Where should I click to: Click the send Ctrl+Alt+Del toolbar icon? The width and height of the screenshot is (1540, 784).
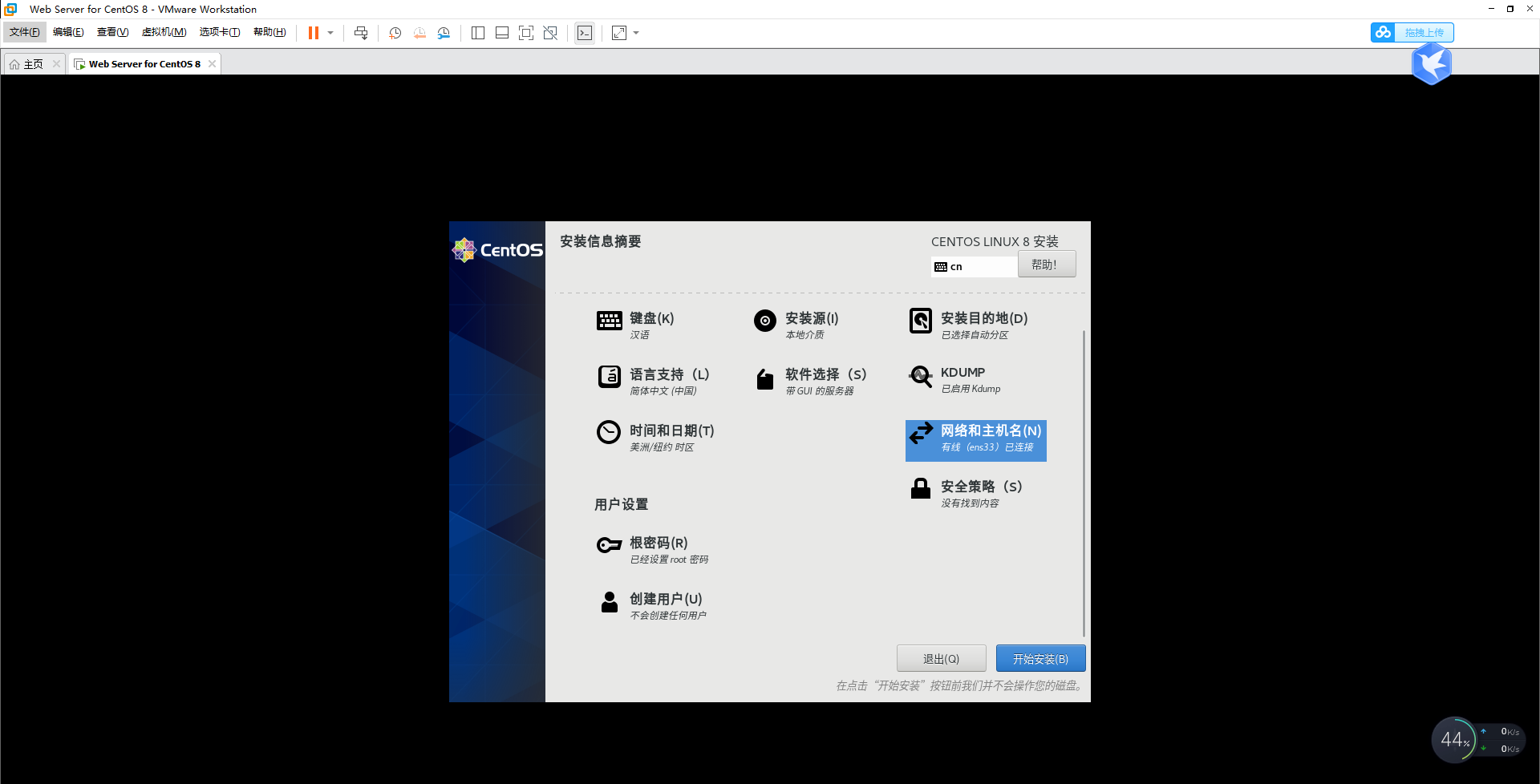pos(361,33)
